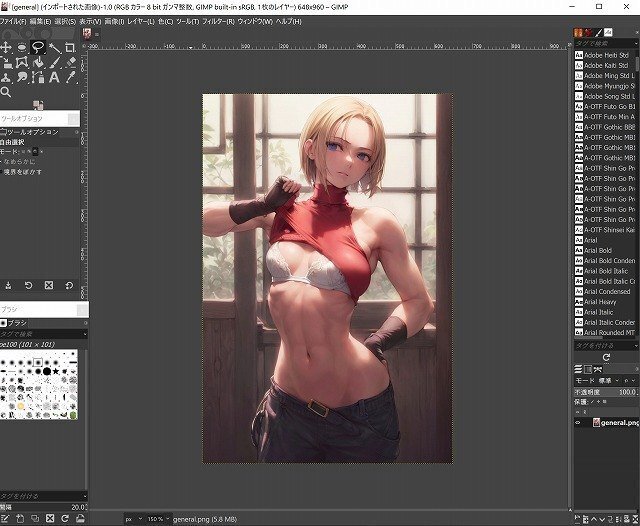Viewport: 640px width, 526px height.
Task: Select the Adobe Heiti Std font
Action: 605,55
